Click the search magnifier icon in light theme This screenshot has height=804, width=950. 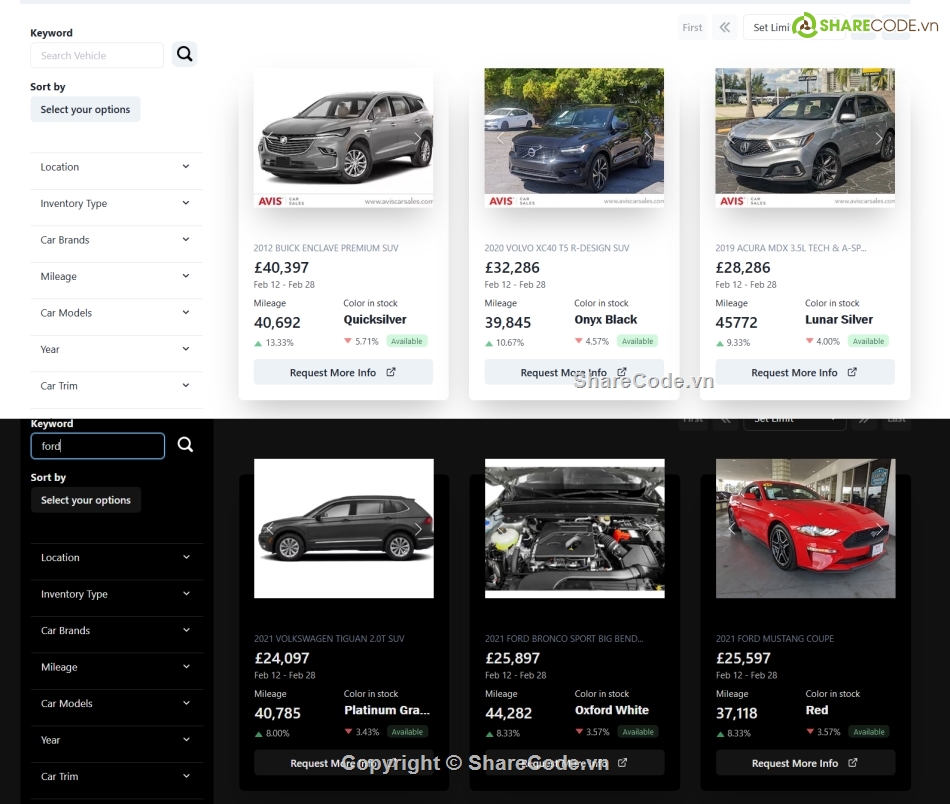[x=184, y=54]
